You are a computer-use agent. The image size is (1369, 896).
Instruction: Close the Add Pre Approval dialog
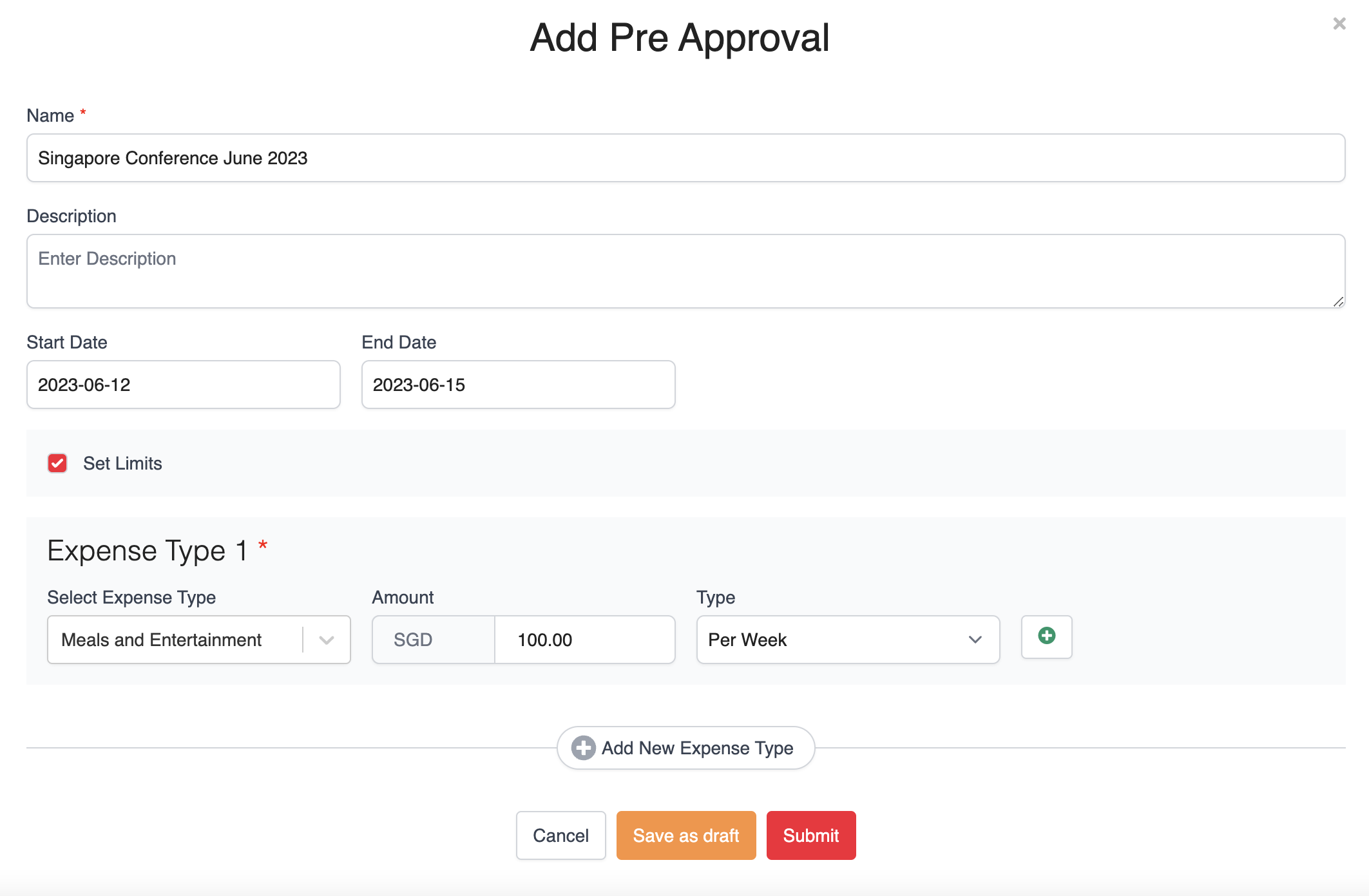coord(1339,24)
